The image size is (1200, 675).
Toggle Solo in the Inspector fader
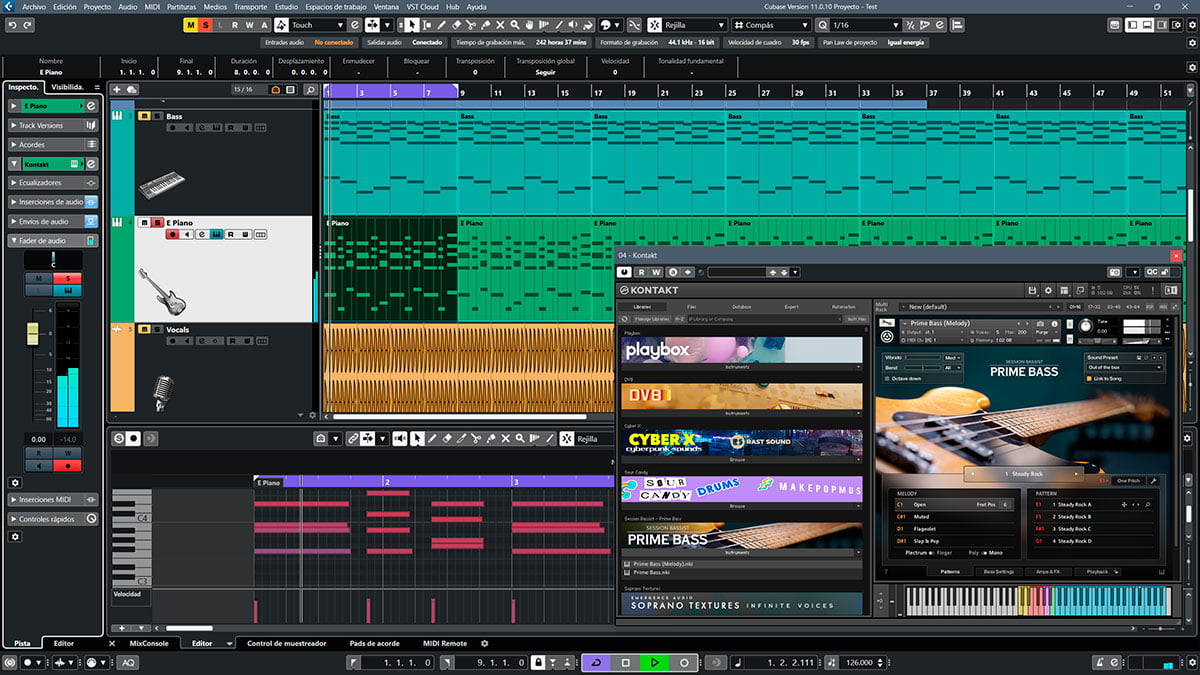68,278
